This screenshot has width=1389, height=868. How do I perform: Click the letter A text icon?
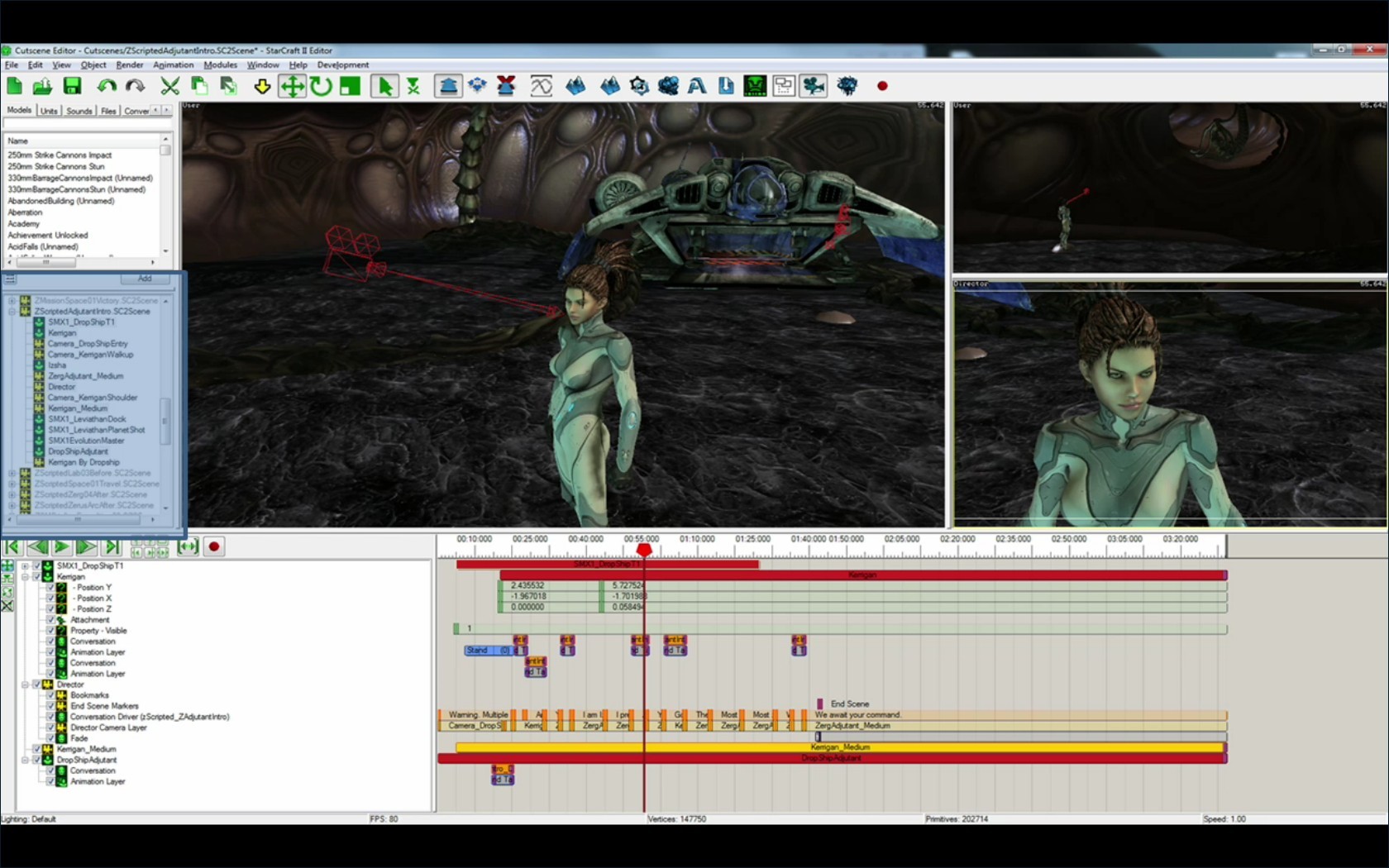click(x=697, y=86)
